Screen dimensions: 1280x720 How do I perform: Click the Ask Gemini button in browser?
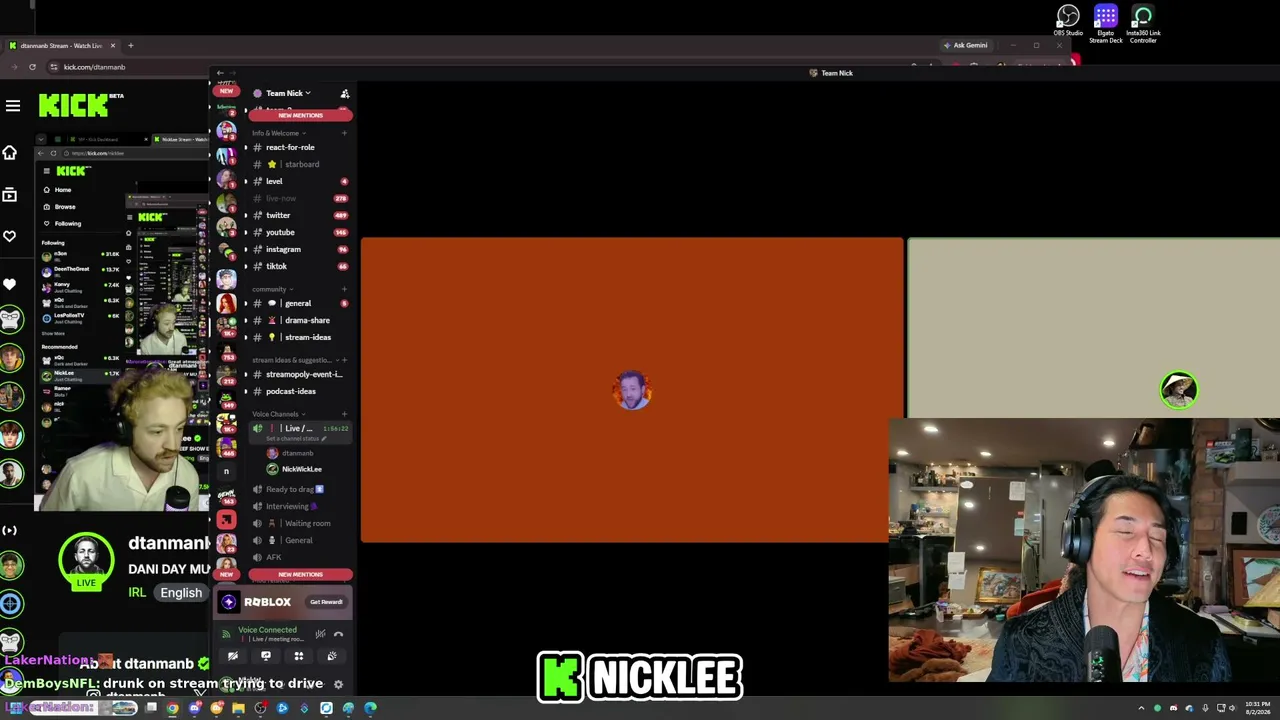[x=965, y=45]
